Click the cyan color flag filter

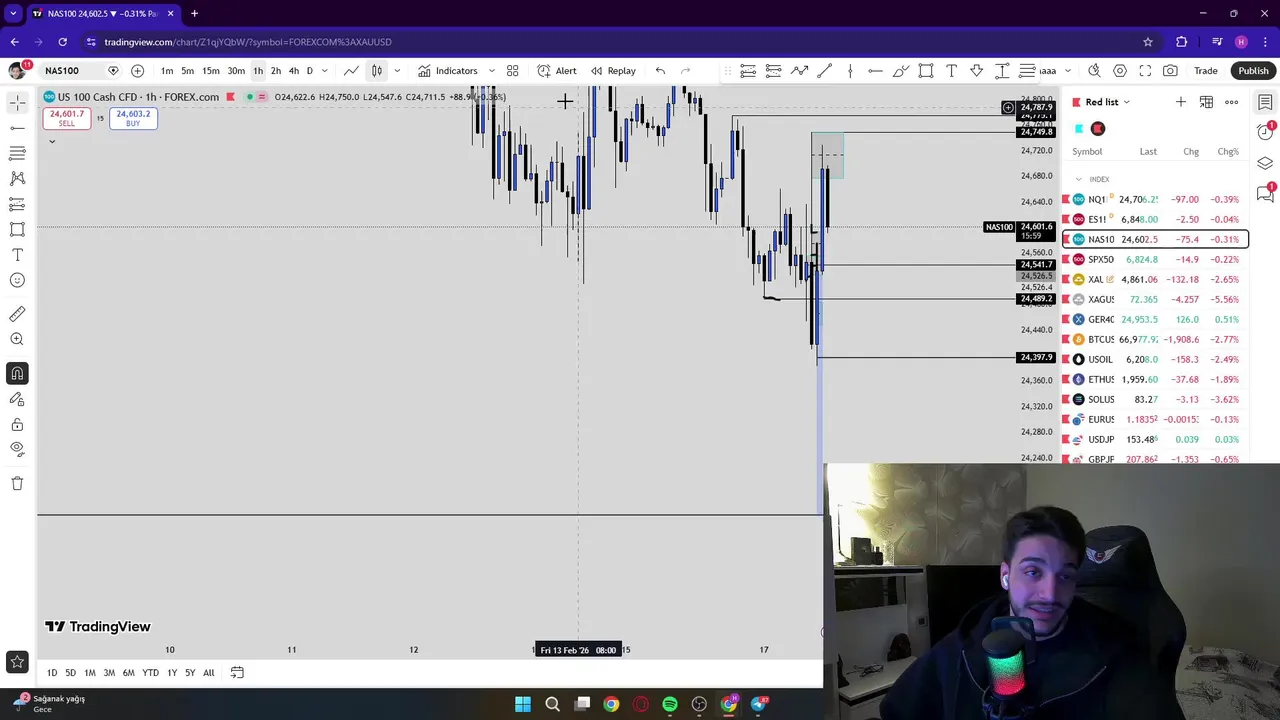[1079, 129]
